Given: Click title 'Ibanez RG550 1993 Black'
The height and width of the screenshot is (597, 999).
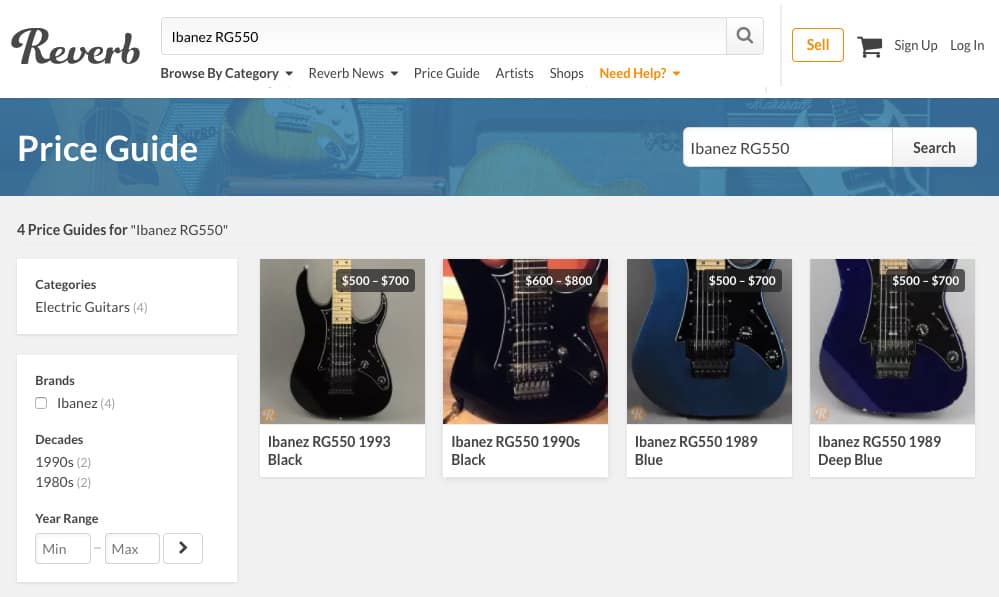Looking at the screenshot, I should (329, 450).
